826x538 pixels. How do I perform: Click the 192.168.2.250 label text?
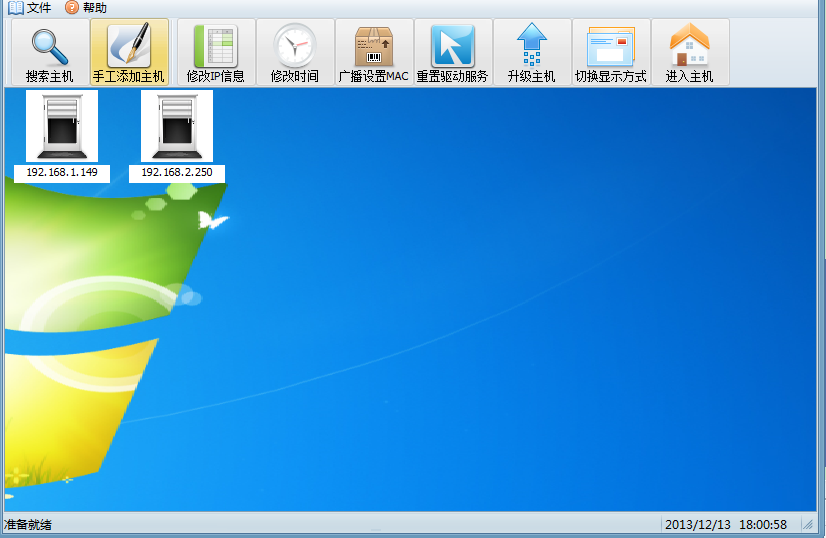click(177, 172)
